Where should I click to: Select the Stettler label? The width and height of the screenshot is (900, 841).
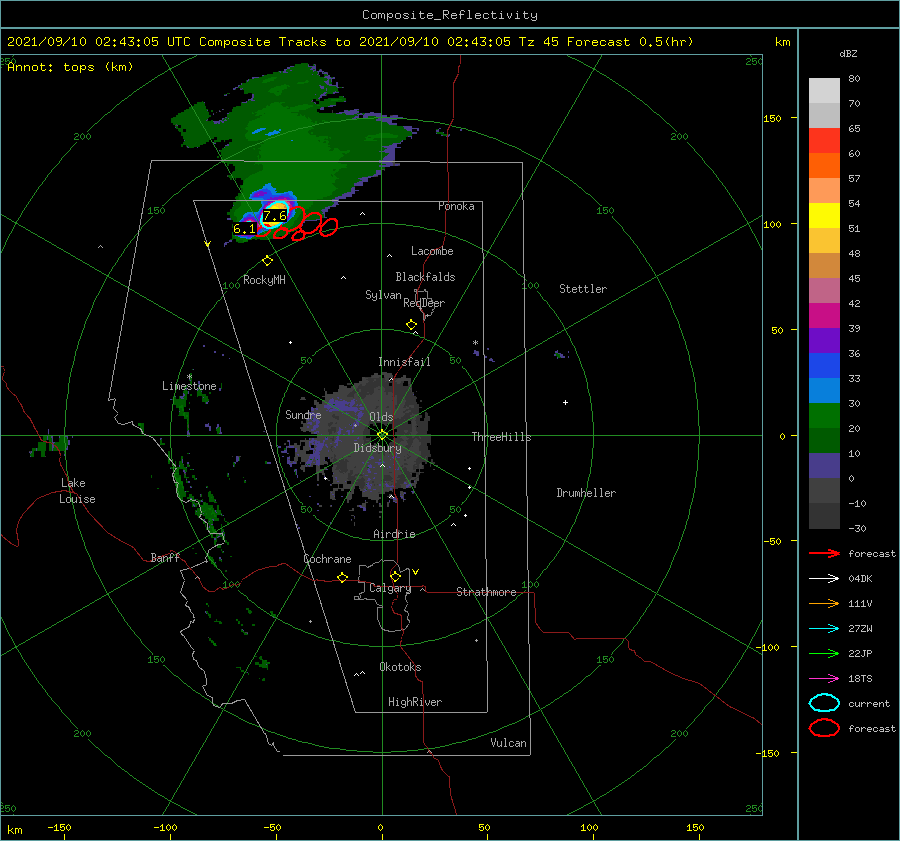(x=583, y=289)
